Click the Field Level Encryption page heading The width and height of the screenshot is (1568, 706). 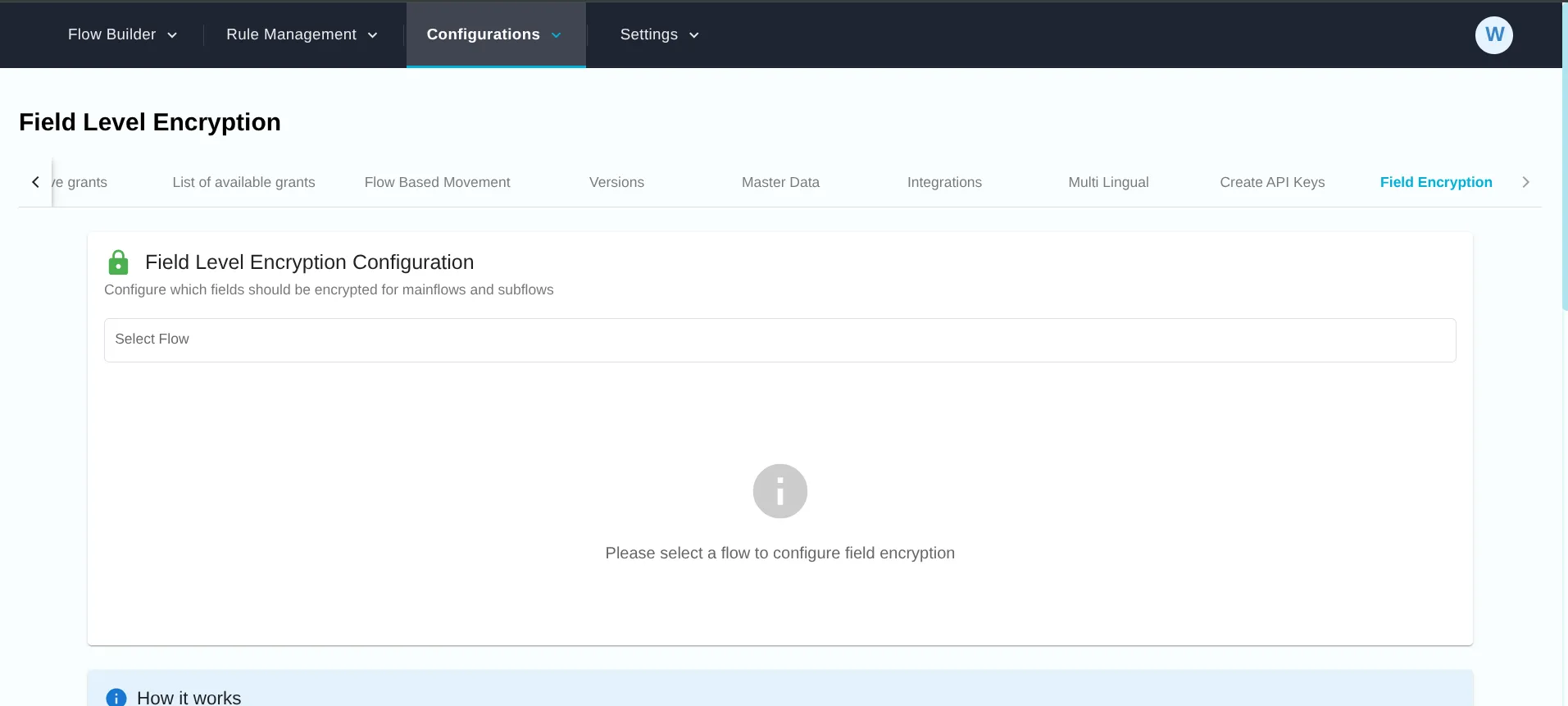150,122
